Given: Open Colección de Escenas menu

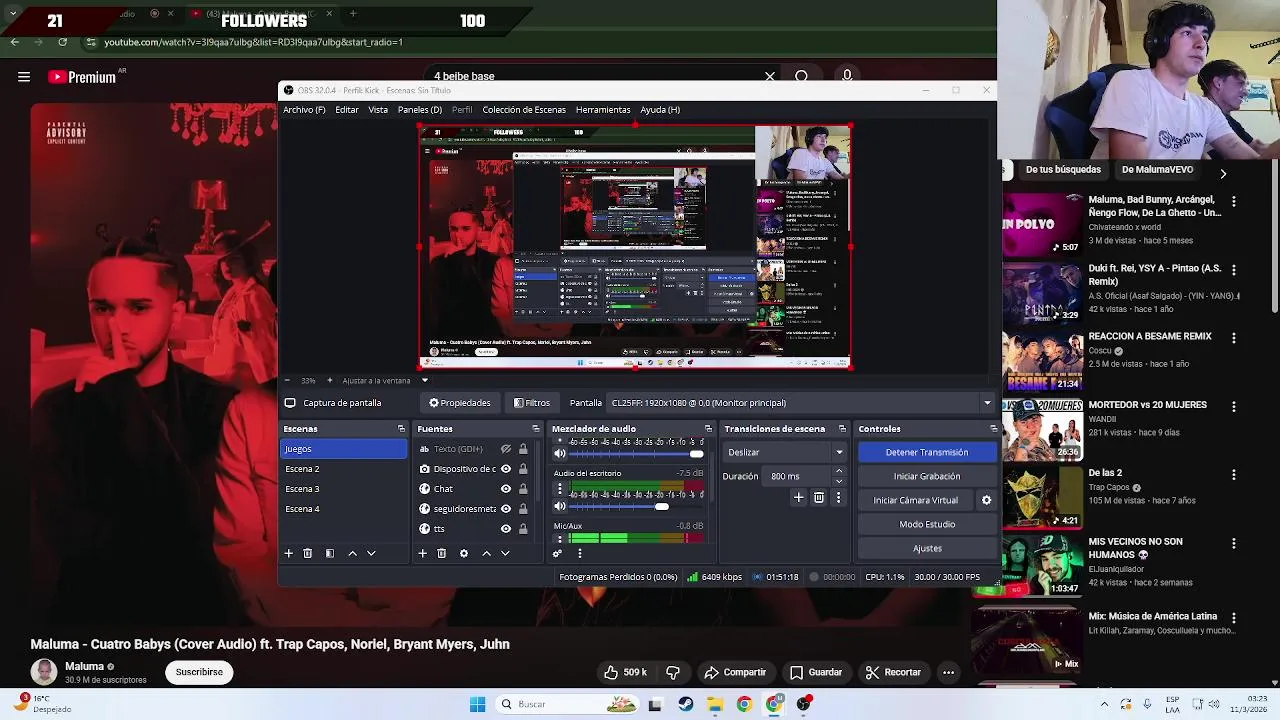Looking at the screenshot, I should point(524,110).
